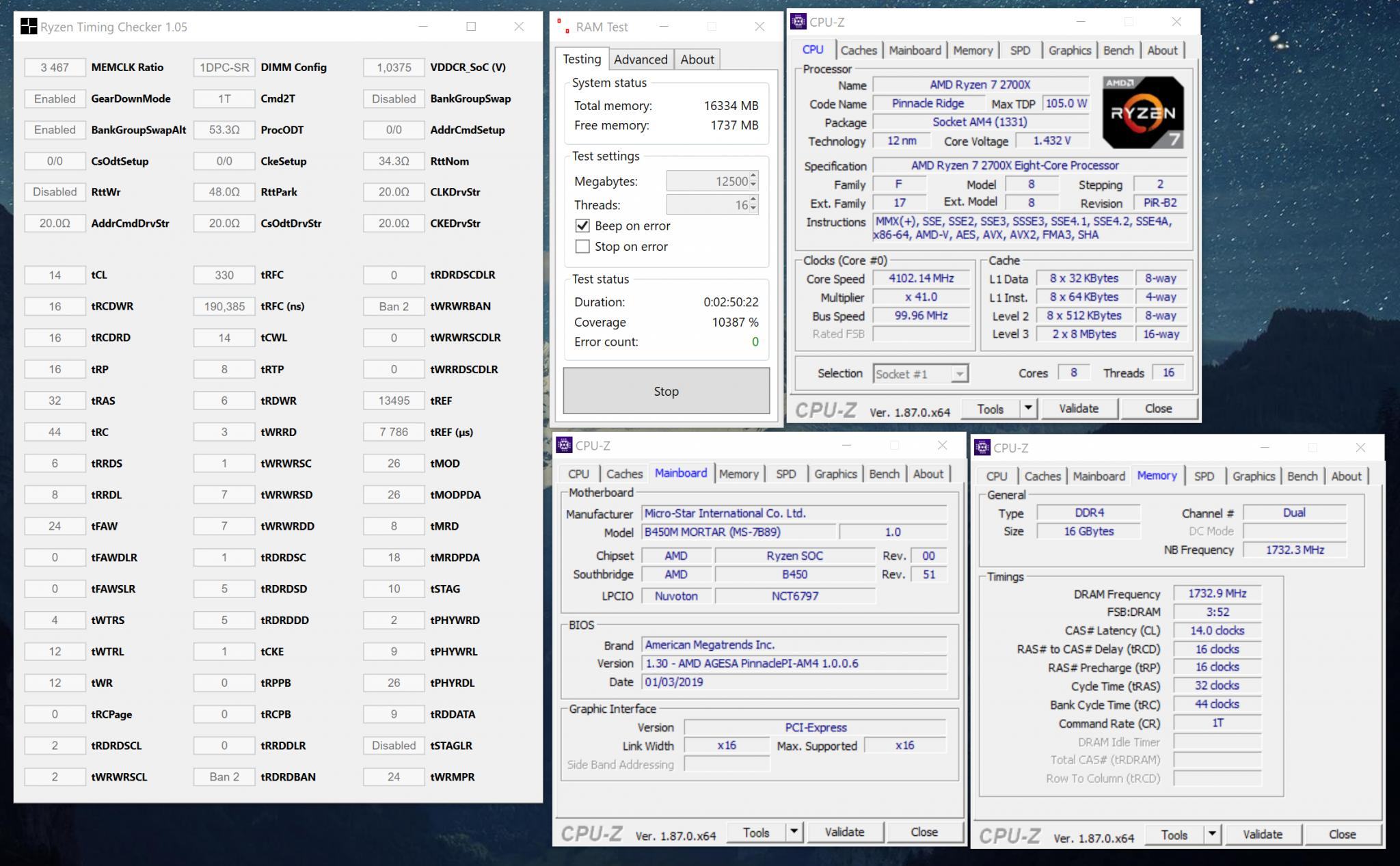The image size is (1400, 866).
Task: Click the tREF value 13495
Action: [x=394, y=401]
